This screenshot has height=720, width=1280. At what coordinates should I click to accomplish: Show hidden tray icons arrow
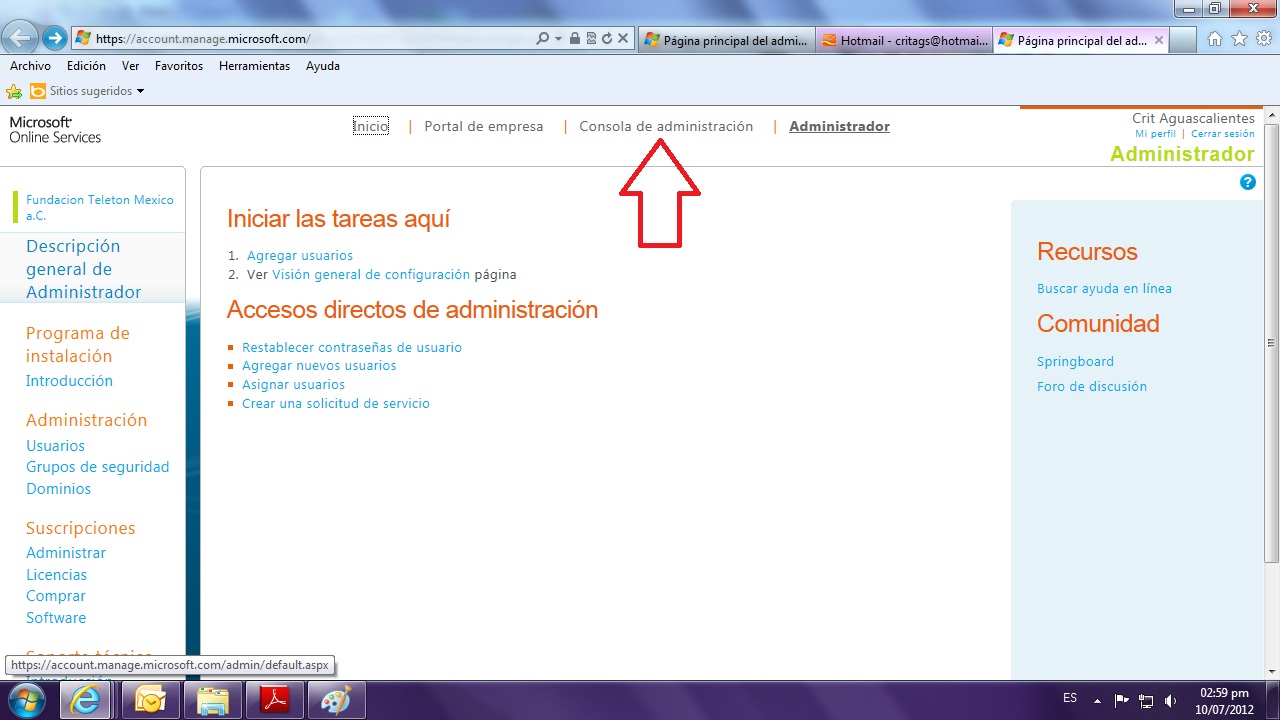click(1098, 700)
